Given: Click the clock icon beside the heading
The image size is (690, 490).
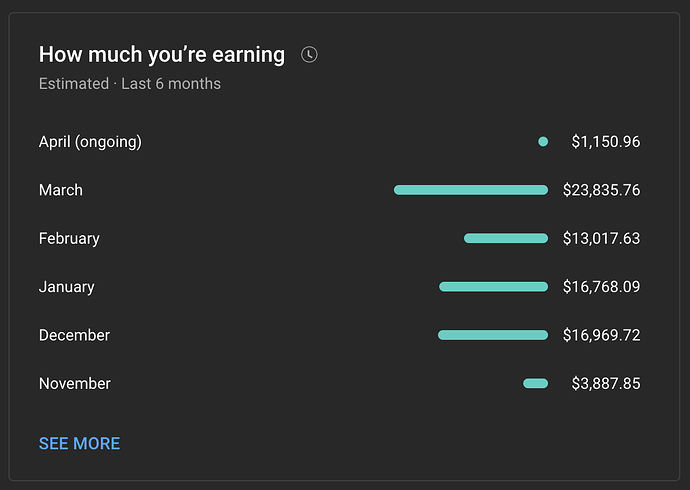Looking at the screenshot, I should coord(309,55).
